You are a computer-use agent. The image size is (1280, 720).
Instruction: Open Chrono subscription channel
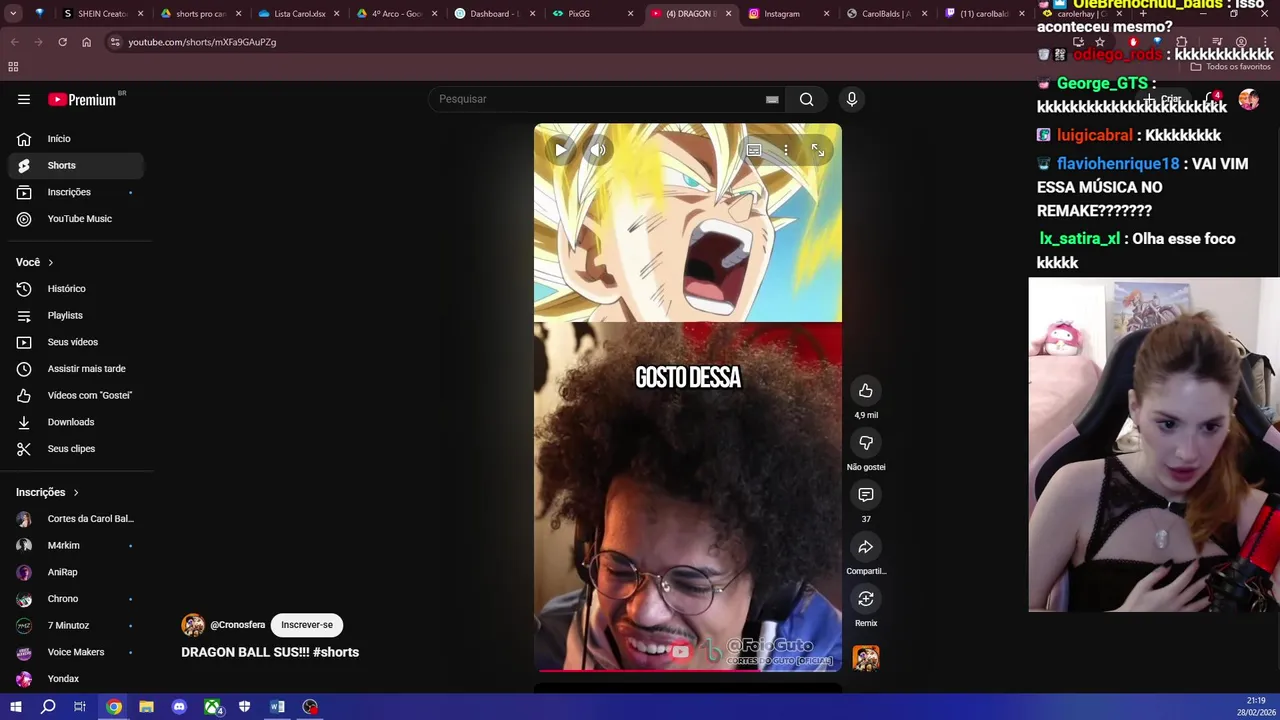coord(76,599)
